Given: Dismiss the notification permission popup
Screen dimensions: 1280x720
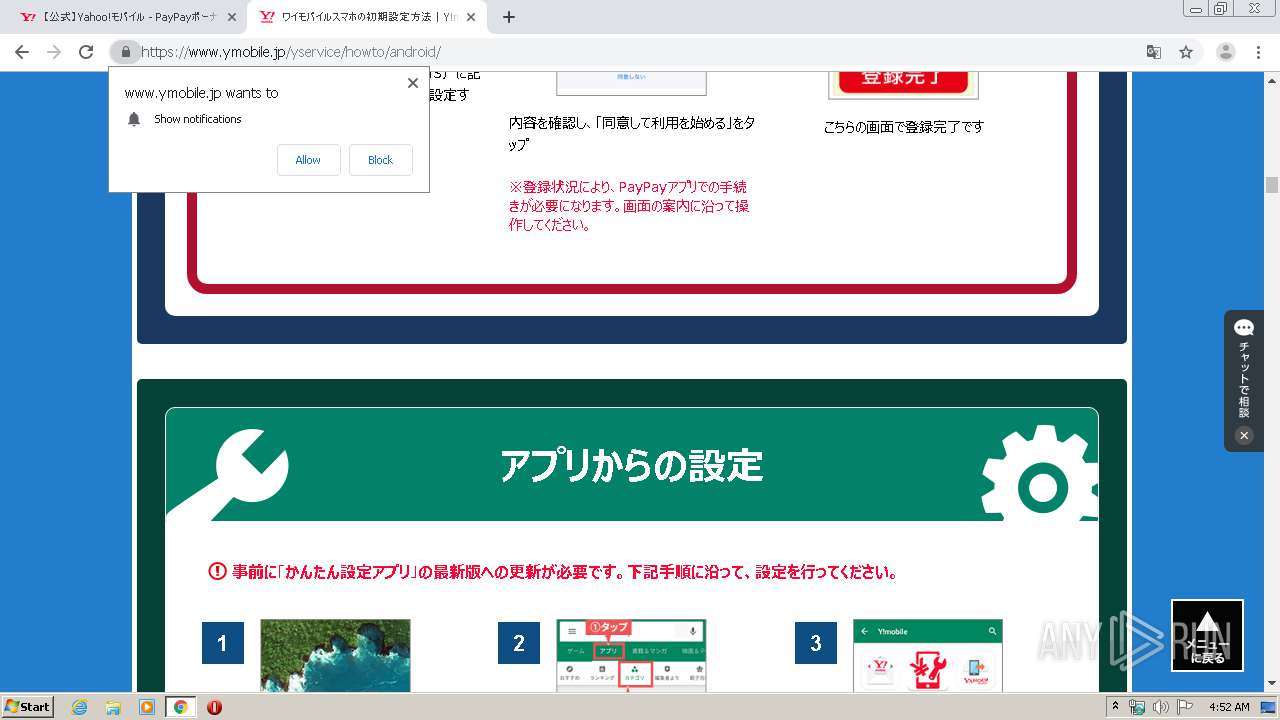Looking at the screenshot, I should point(413,83).
